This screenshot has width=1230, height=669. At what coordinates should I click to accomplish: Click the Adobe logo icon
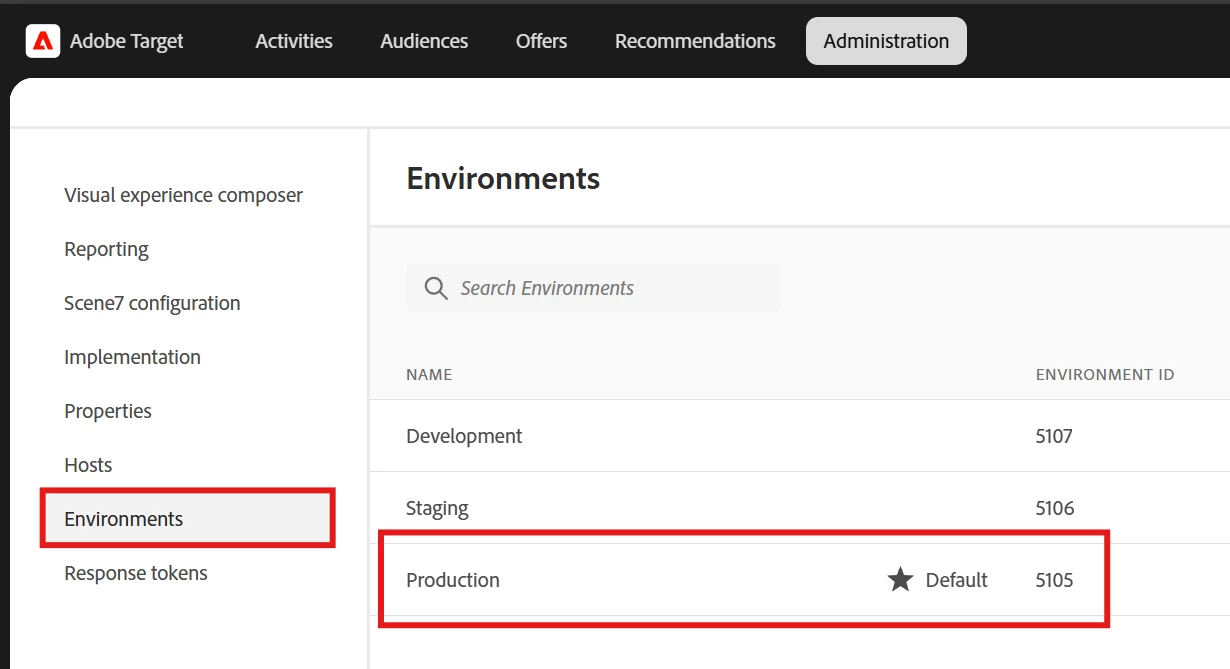point(43,41)
